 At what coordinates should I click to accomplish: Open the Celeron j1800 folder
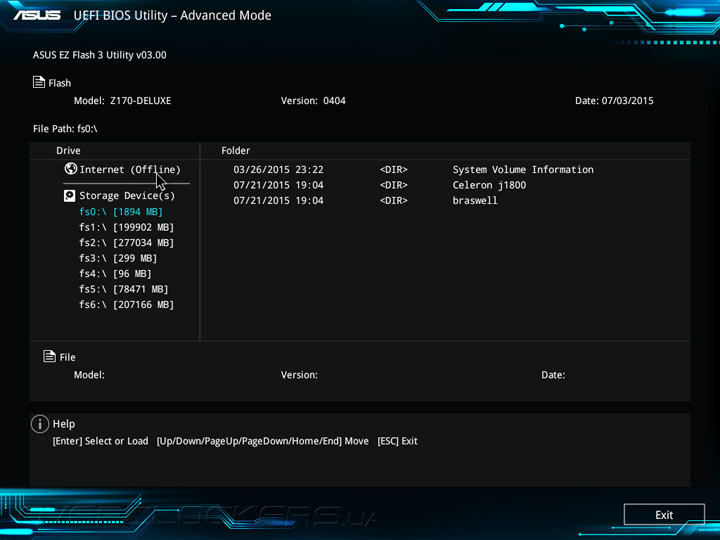pyautogui.click(x=489, y=185)
